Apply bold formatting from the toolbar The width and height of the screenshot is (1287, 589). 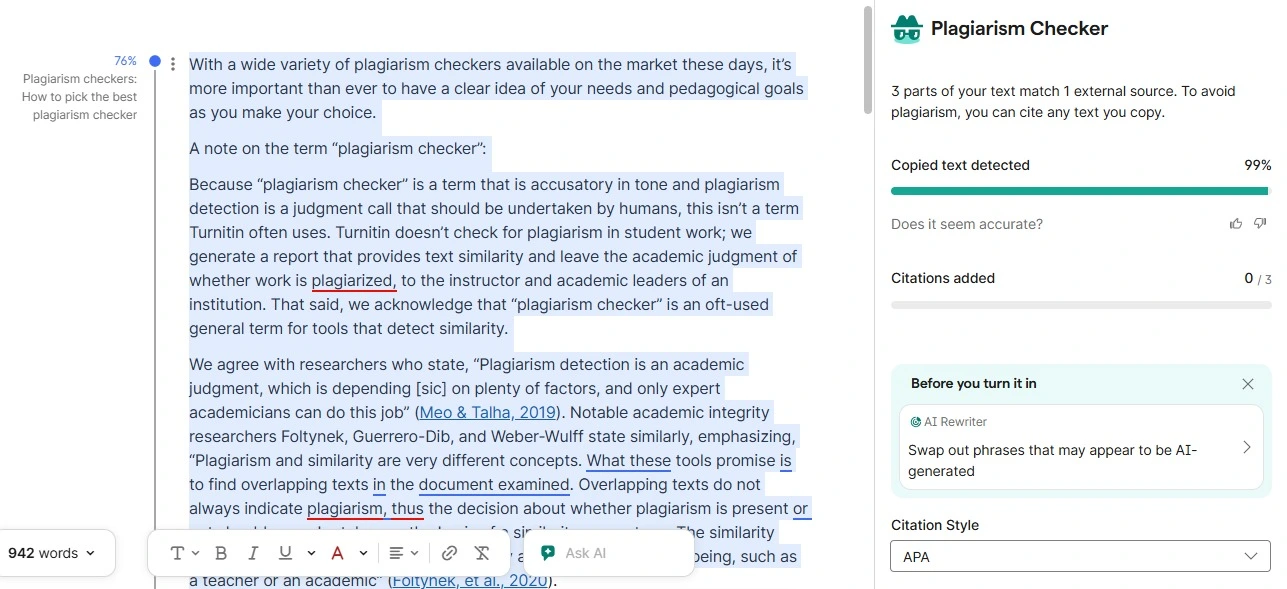point(221,553)
